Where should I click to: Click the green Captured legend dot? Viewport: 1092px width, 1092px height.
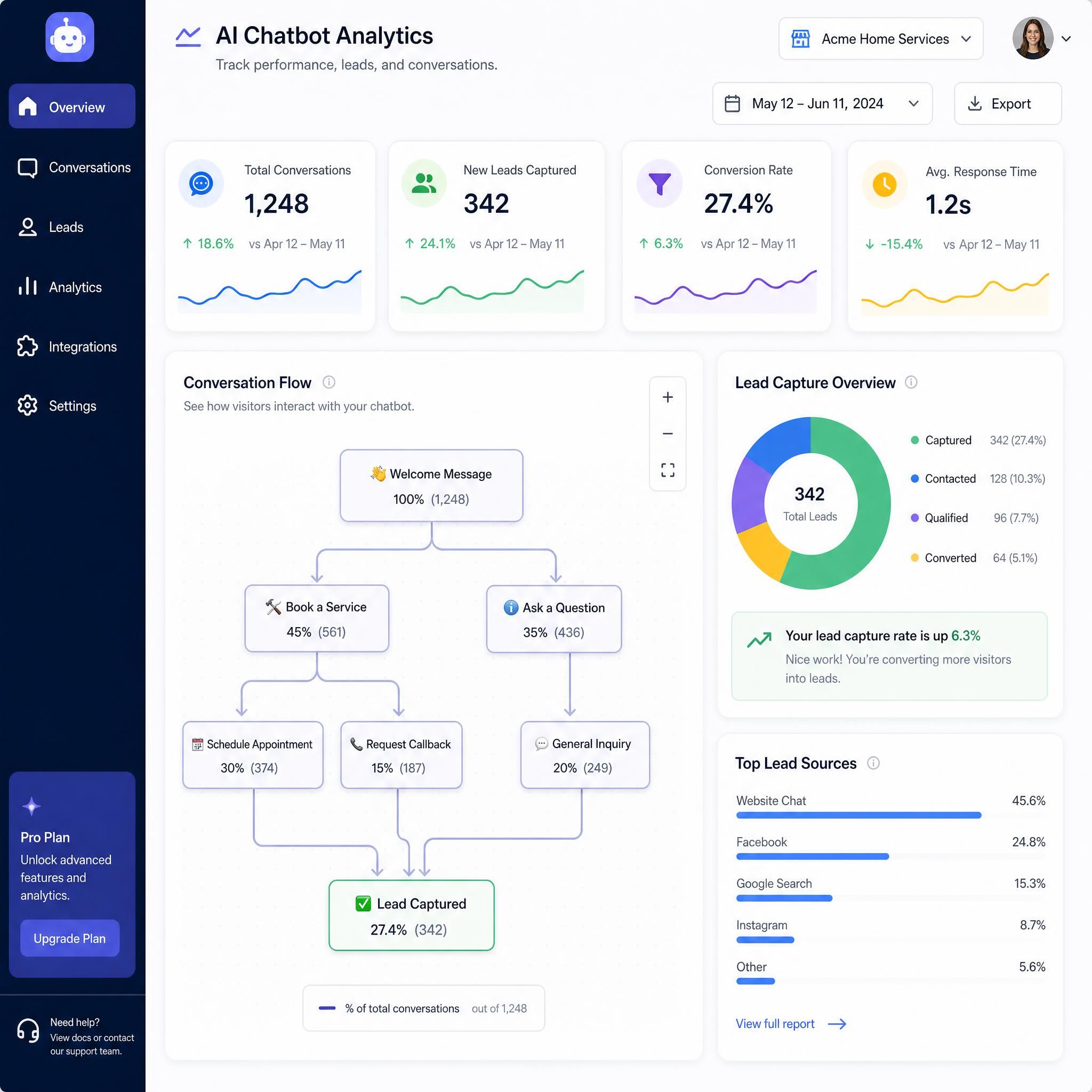point(914,440)
